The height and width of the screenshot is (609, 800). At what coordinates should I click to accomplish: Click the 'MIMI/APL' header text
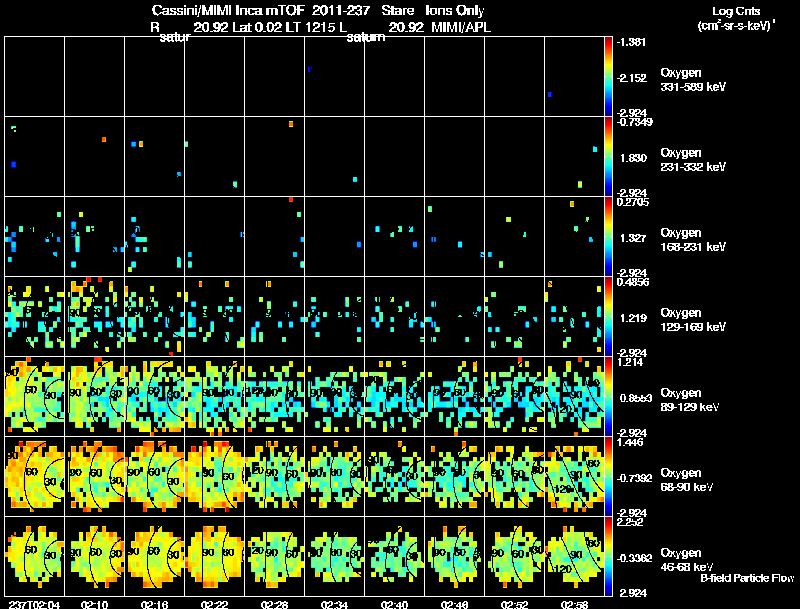tap(461, 27)
